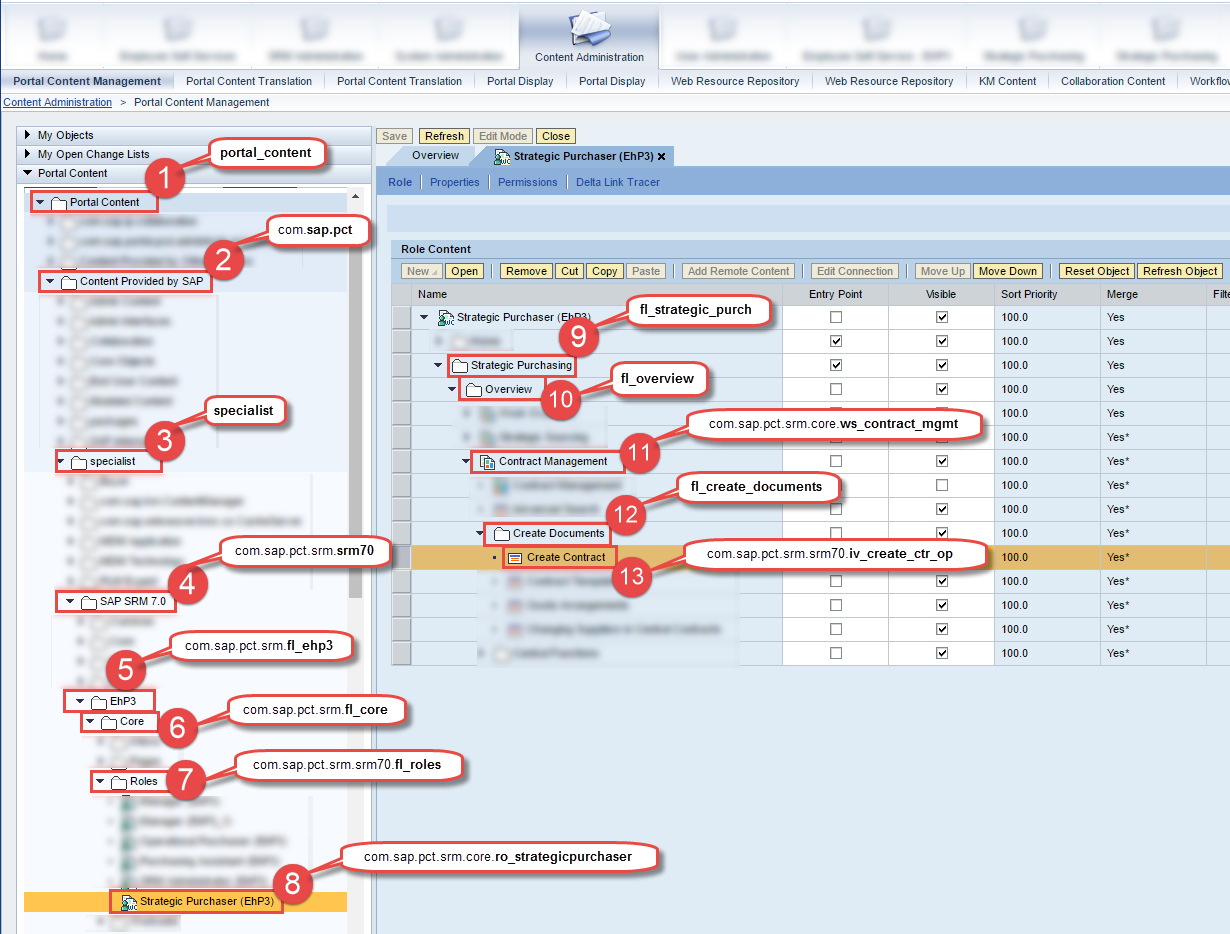The image size is (1230, 934).
Task: Check Entry Point for Overview folder row
Action: [836, 389]
